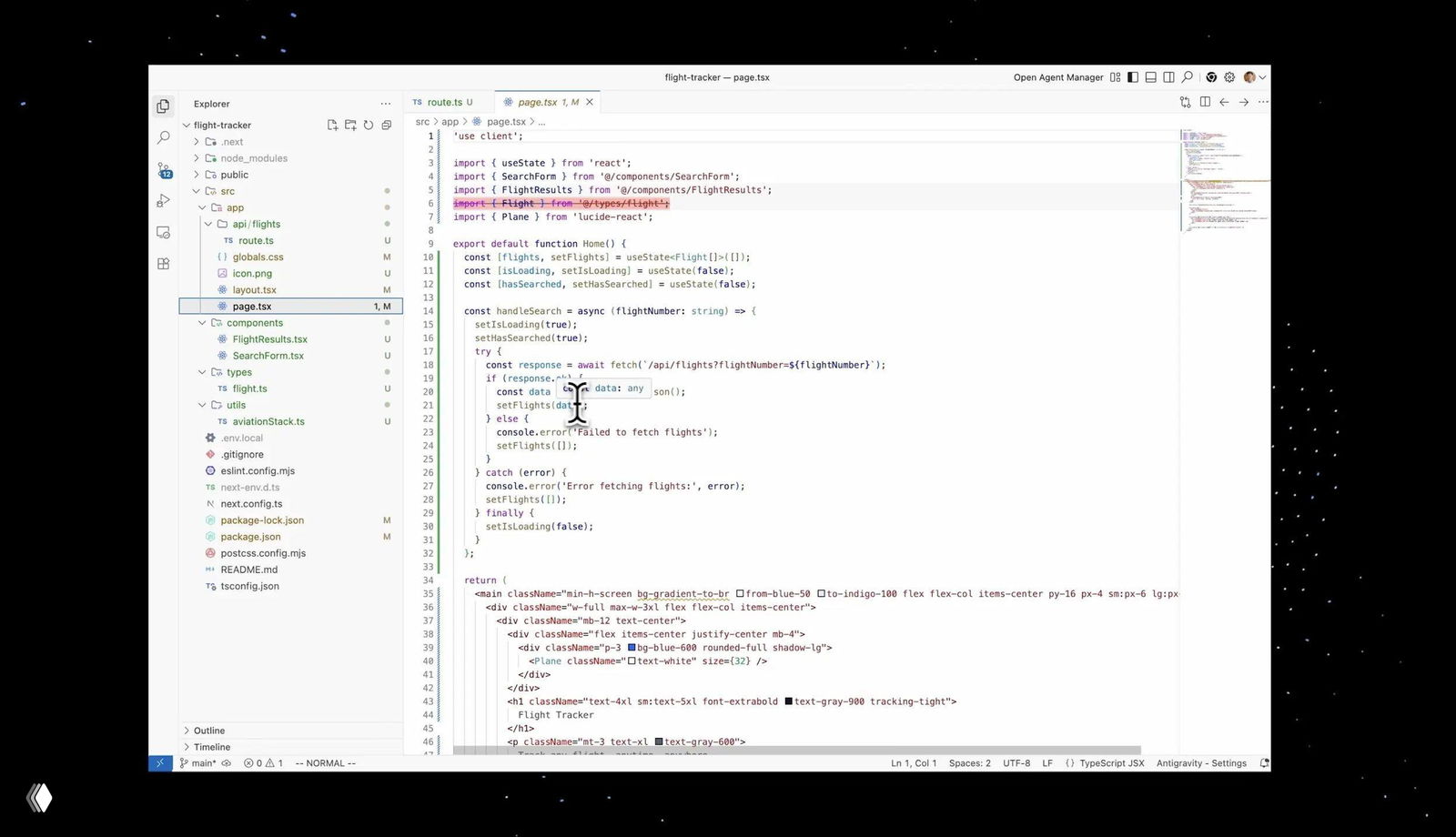Open the Settings gear in the title bar

[x=1230, y=77]
